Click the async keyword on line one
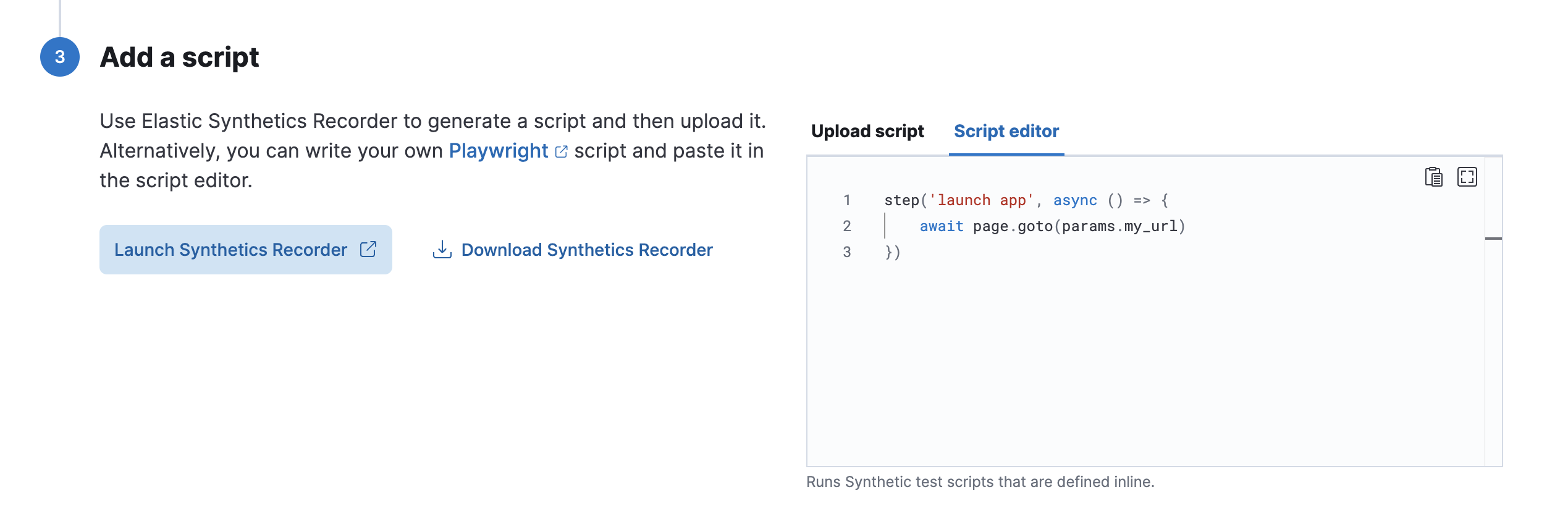This screenshot has width=1568, height=508. [x=1075, y=200]
